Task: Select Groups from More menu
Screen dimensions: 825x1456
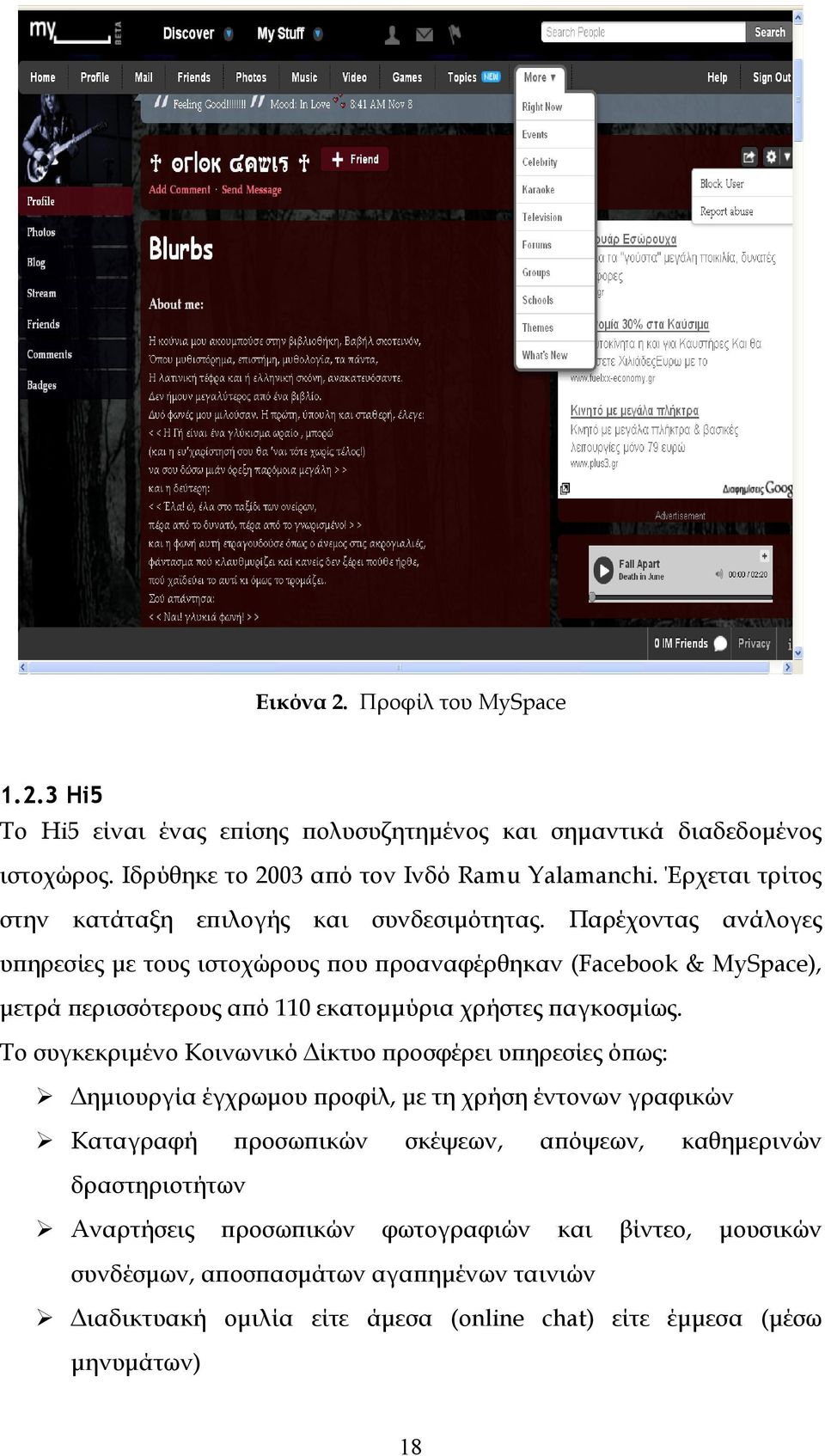Action: [554, 272]
